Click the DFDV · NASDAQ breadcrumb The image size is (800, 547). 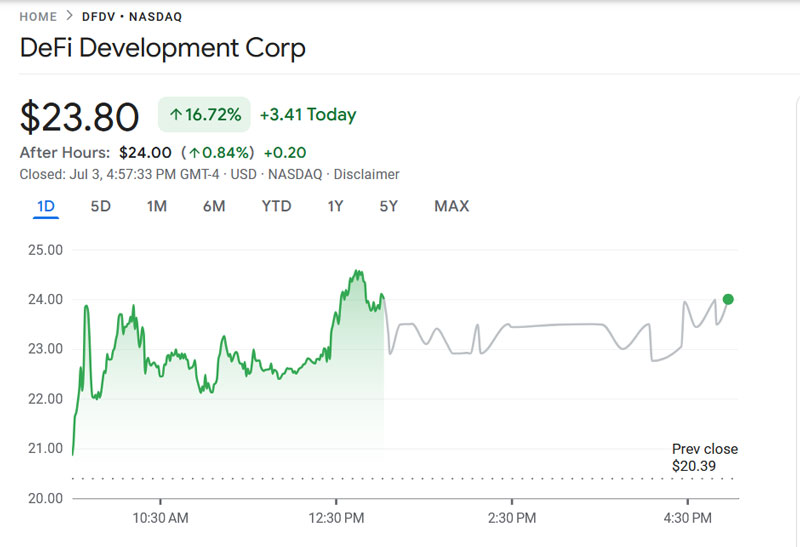coord(132,17)
